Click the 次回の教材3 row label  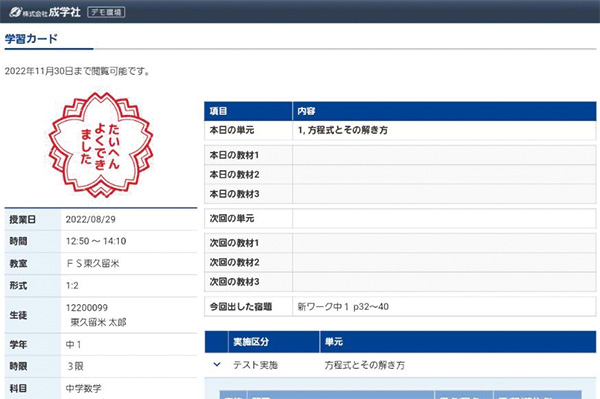tap(234, 282)
